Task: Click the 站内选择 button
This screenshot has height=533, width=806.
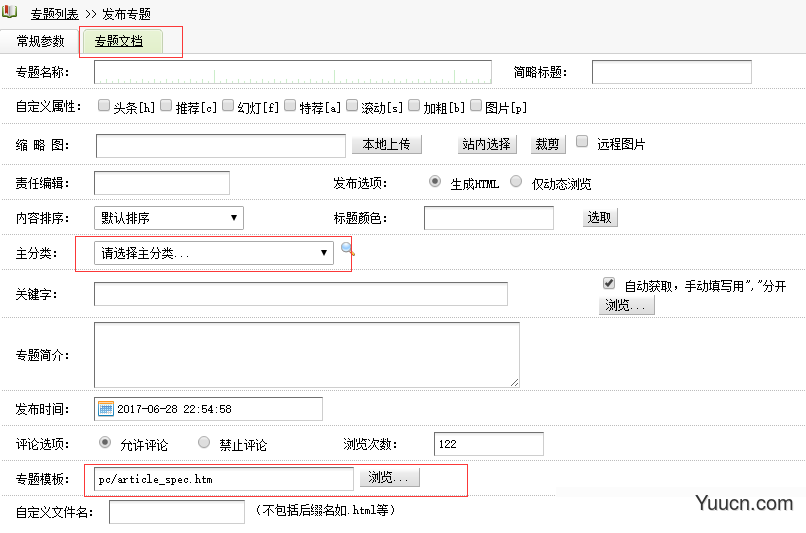Action: tap(487, 144)
